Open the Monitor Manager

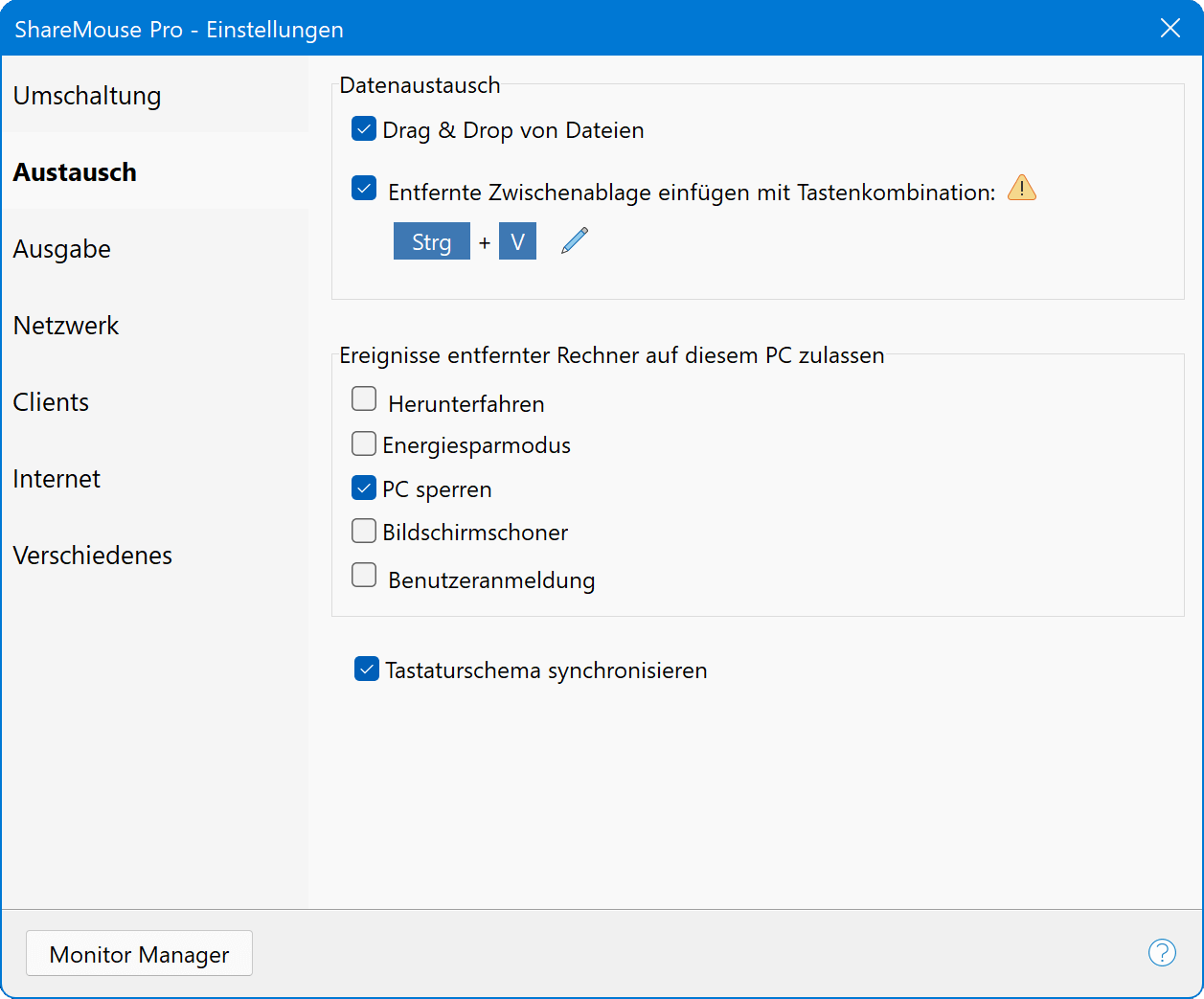(x=139, y=953)
